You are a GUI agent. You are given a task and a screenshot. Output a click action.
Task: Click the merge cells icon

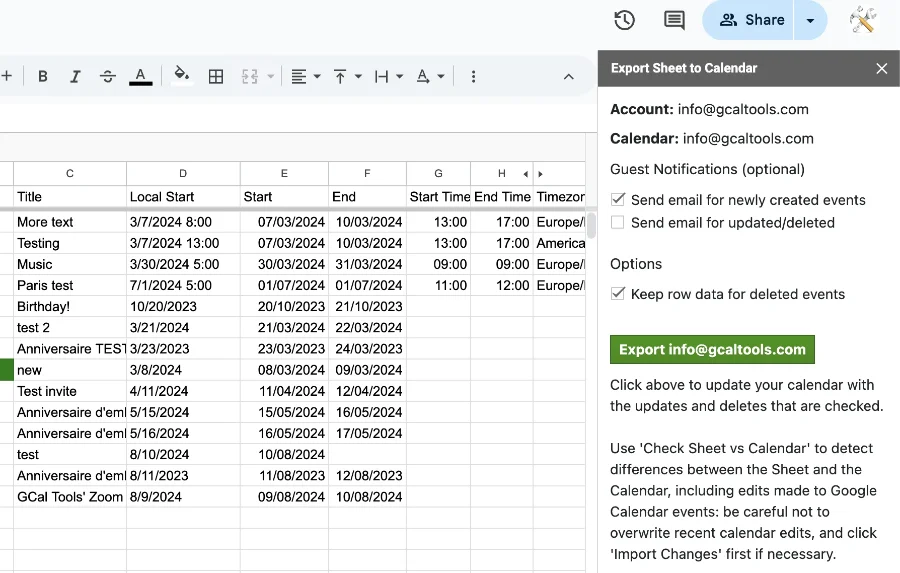250,76
